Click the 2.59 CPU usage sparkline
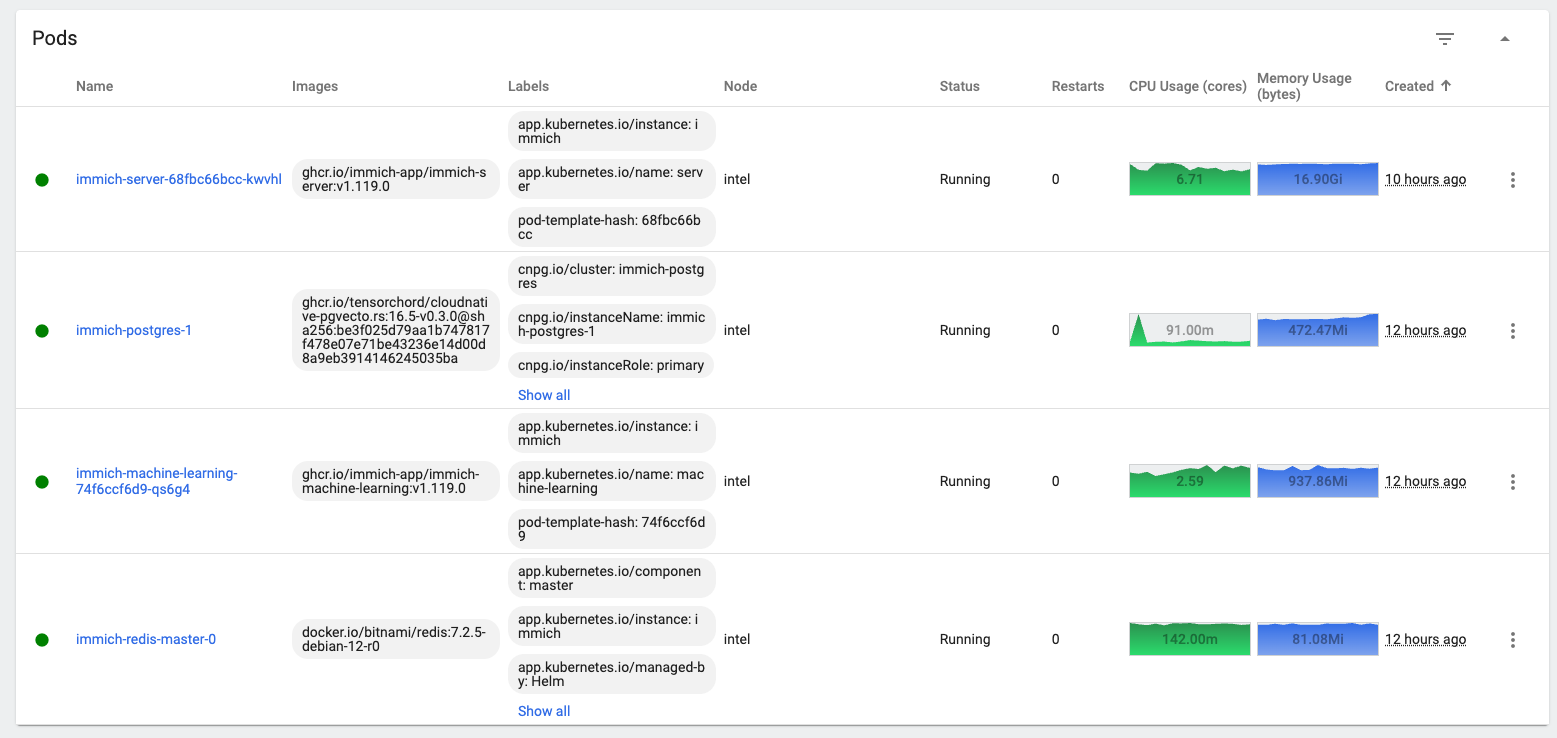 tap(1190, 481)
